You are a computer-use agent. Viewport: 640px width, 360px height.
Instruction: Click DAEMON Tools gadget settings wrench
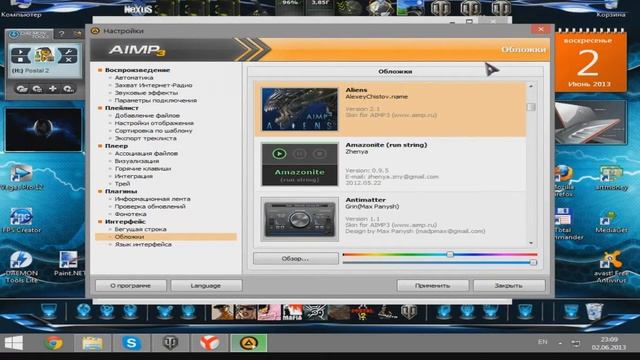click(68, 51)
